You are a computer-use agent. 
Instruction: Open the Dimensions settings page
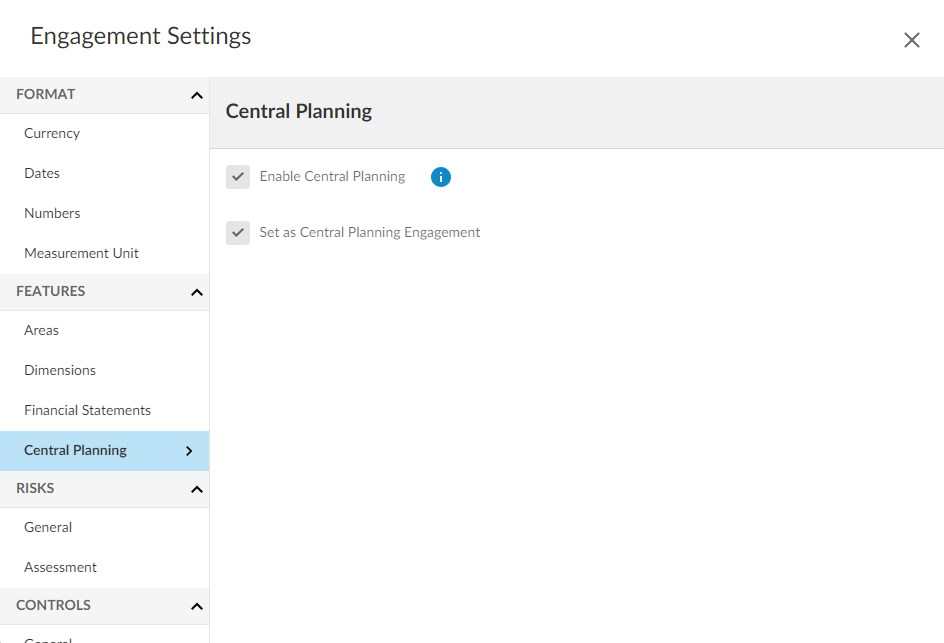click(60, 370)
